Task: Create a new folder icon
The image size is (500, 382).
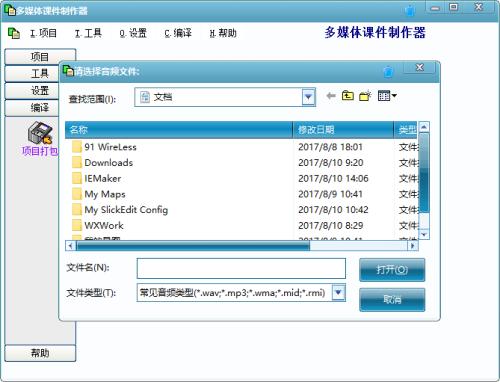Action: pos(365,96)
